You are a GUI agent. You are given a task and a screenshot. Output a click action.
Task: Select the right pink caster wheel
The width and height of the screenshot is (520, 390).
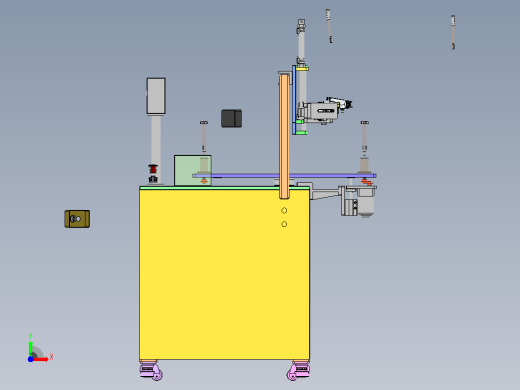(x=298, y=371)
